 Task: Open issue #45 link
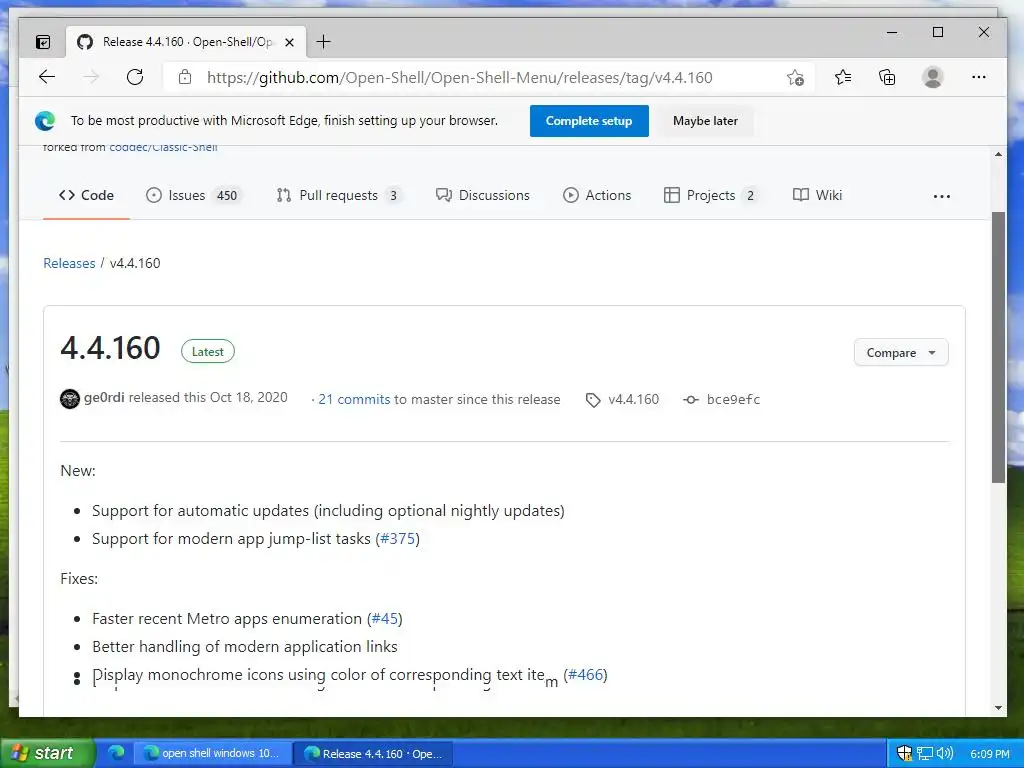pos(385,618)
